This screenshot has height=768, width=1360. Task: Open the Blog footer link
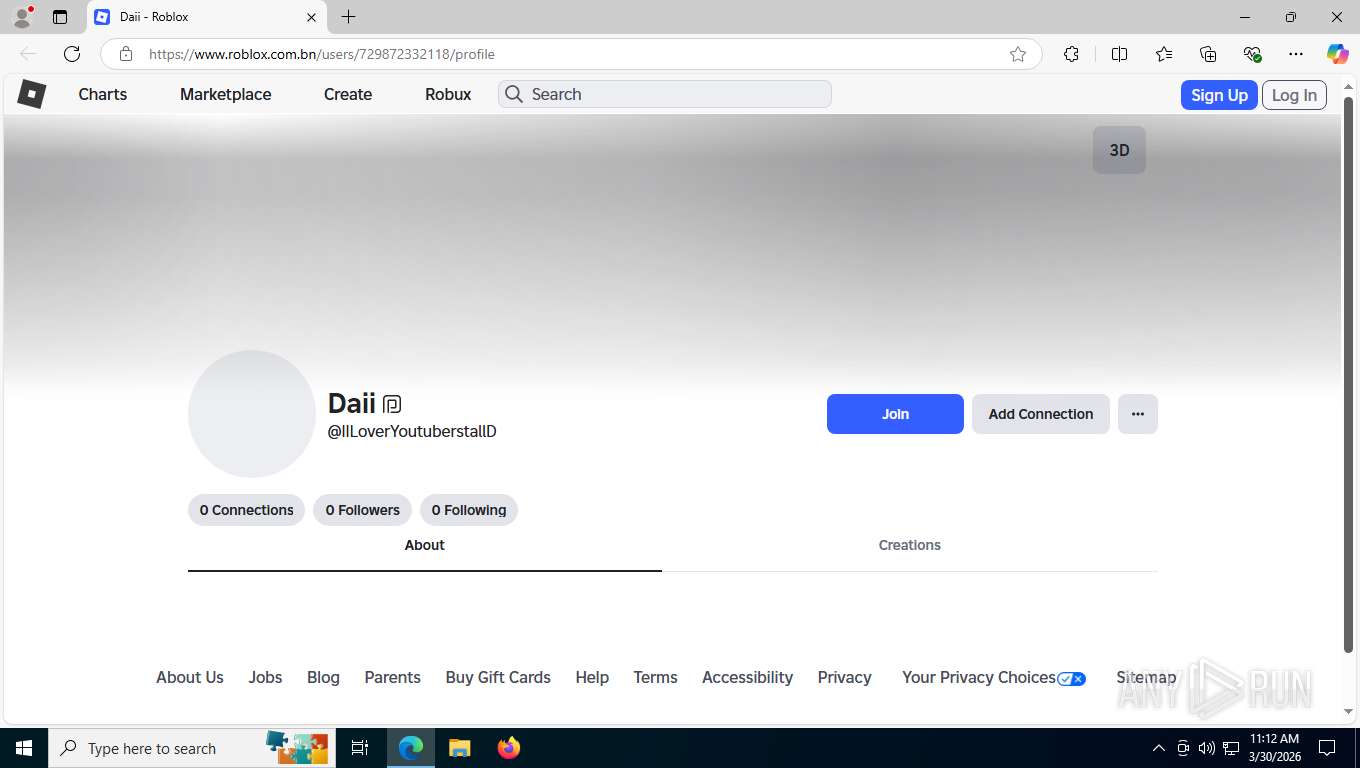click(x=323, y=677)
